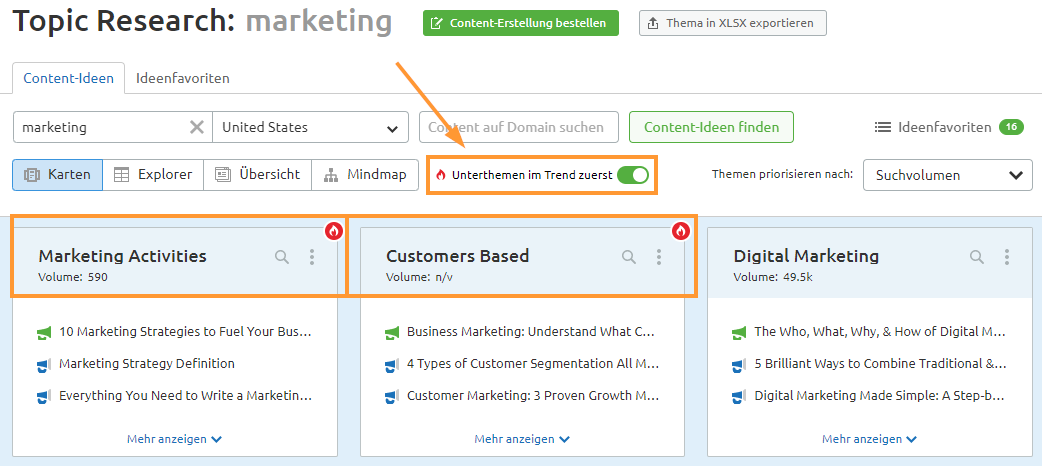
Task: Click the list icon next to Ideenfavoriten
Action: click(x=882, y=127)
